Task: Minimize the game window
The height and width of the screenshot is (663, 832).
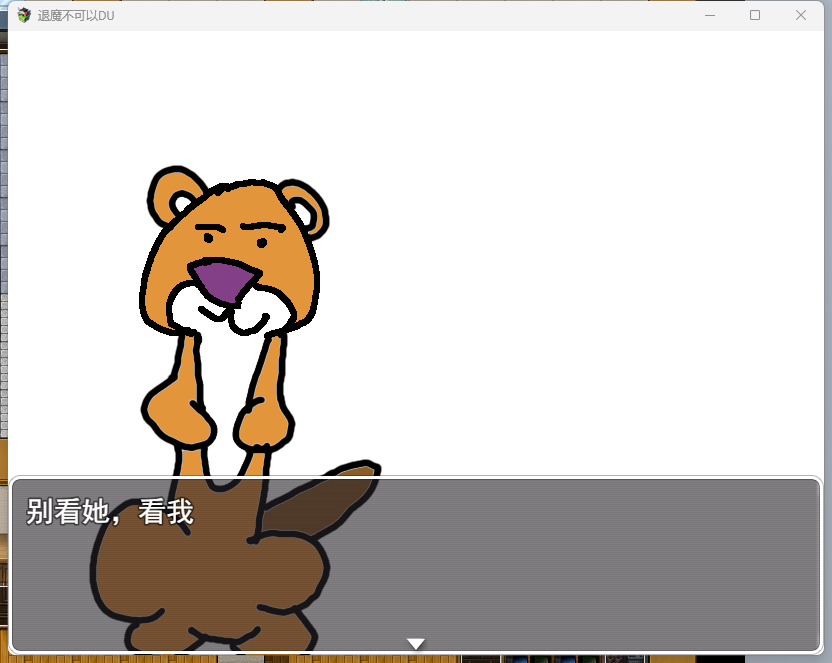Action: pos(709,15)
